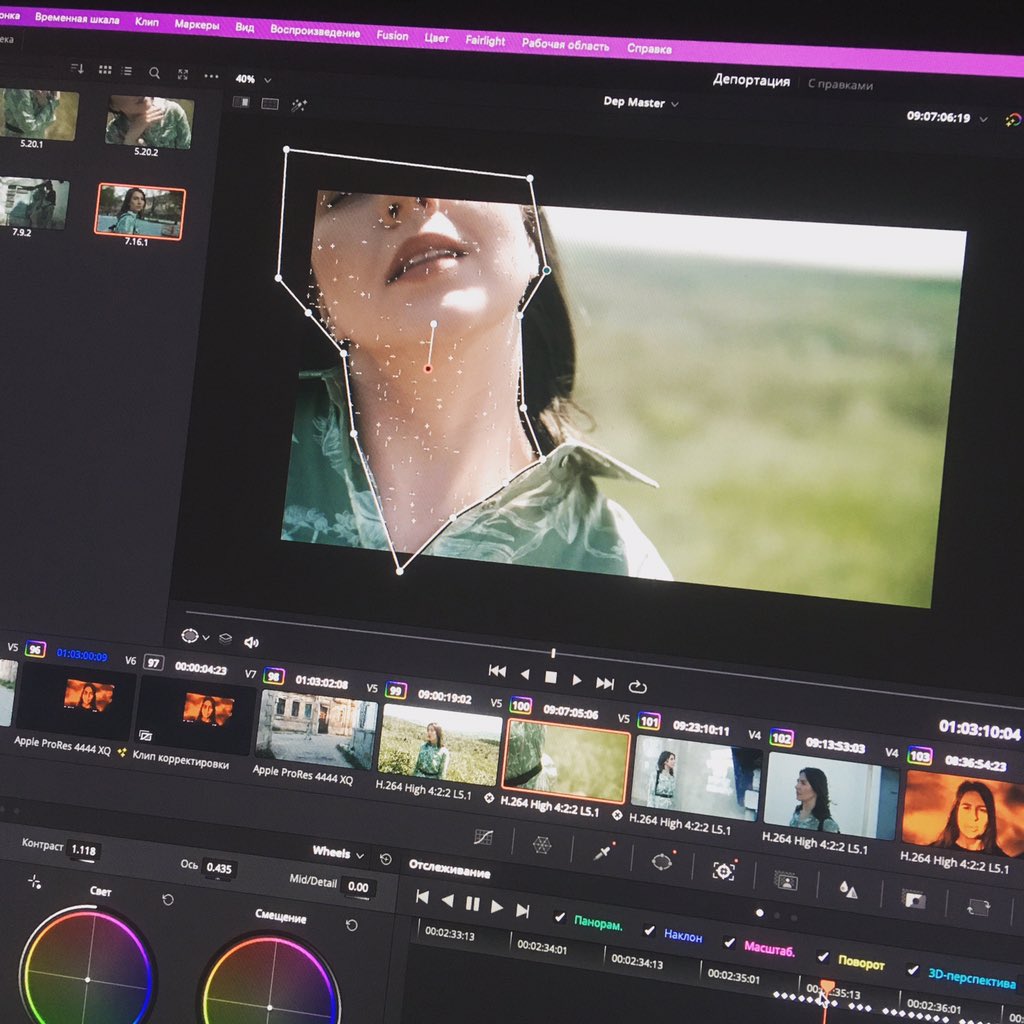
Task: Reset the Свет color wheel
Action: [168, 899]
